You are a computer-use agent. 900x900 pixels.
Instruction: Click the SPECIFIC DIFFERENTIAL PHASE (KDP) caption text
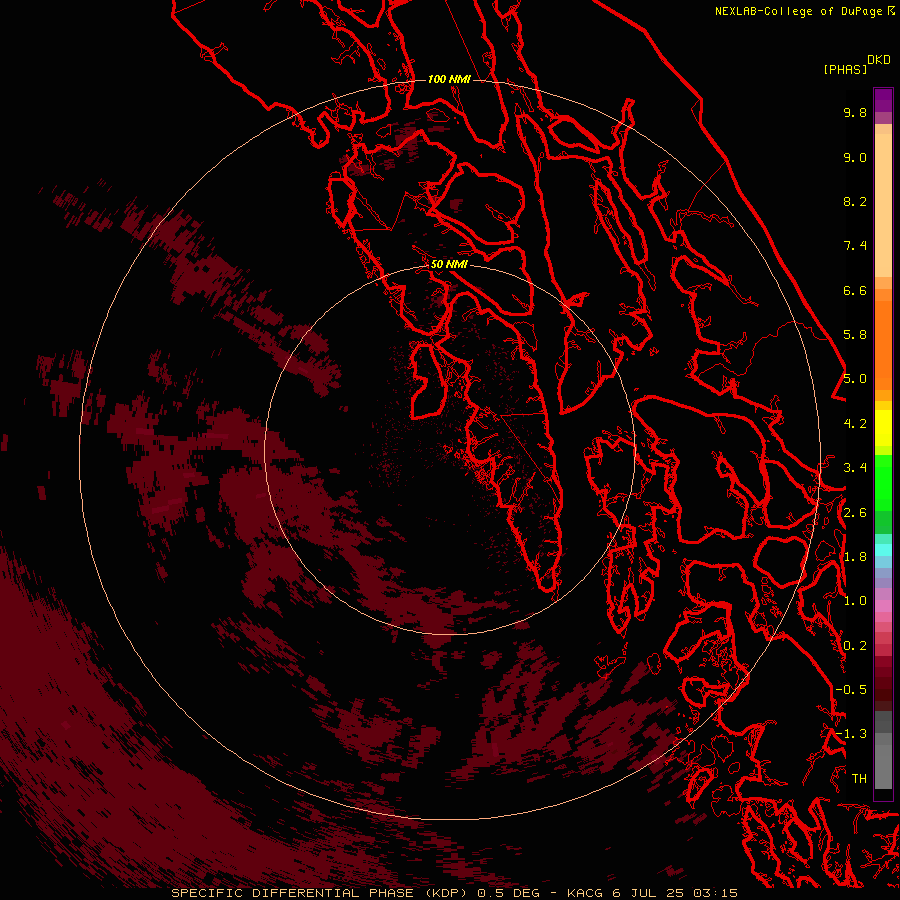point(321,893)
